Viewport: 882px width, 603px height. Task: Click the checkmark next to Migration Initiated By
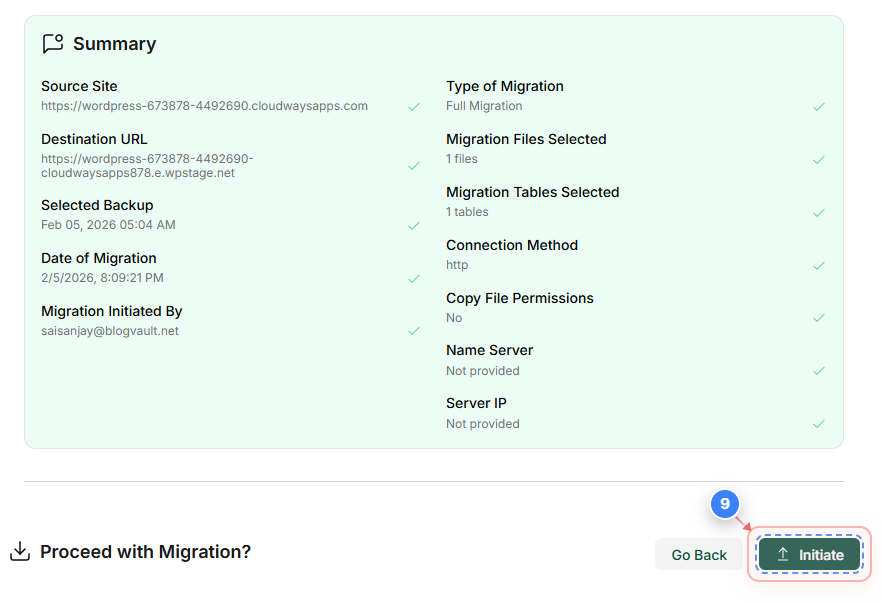pos(414,331)
